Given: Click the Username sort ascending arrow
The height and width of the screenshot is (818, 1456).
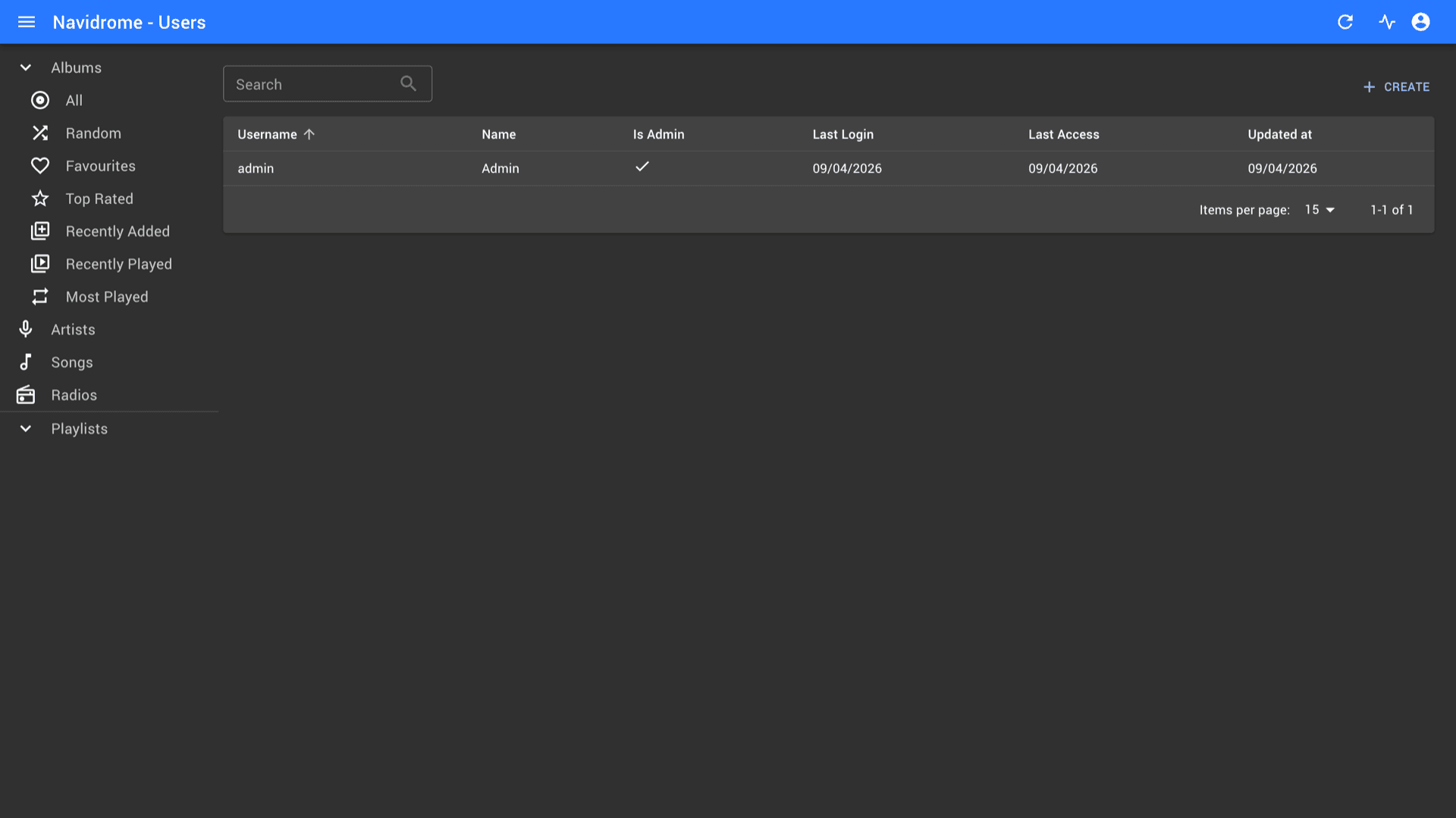Looking at the screenshot, I should pyautogui.click(x=309, y=134).
